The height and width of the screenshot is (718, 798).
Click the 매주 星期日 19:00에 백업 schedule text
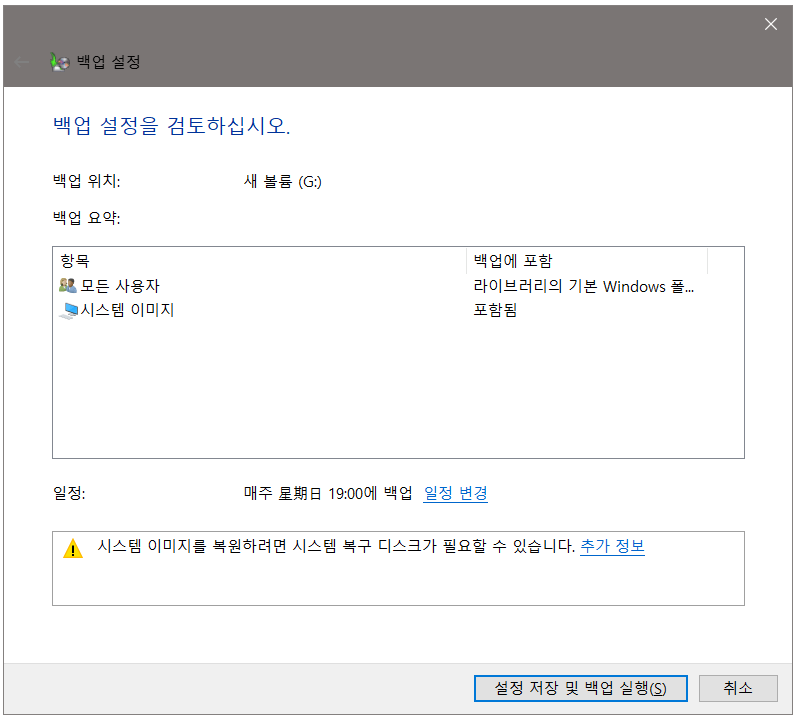pyautogui.click(x=328, y=493)
